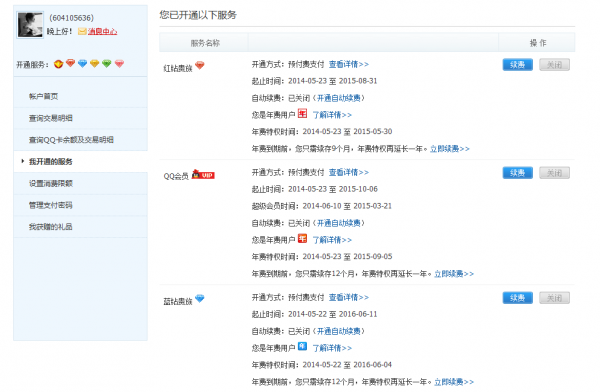Click the pink diamond icon in 开通服务 row
Viewport: 600px width, 392px height.
(119, 64)
